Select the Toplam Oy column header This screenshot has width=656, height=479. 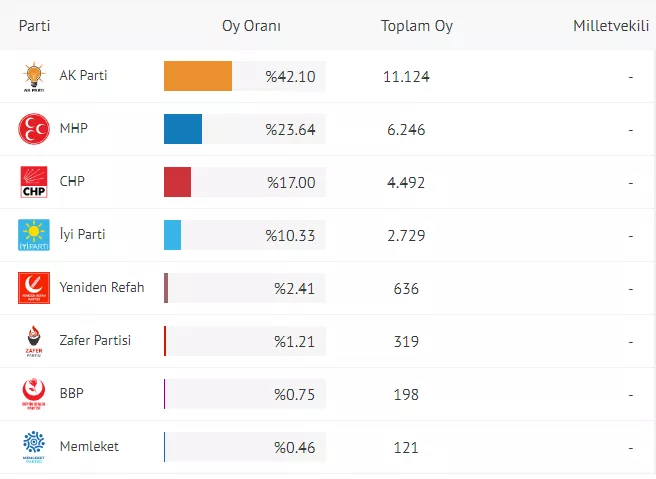pos(417,26)
